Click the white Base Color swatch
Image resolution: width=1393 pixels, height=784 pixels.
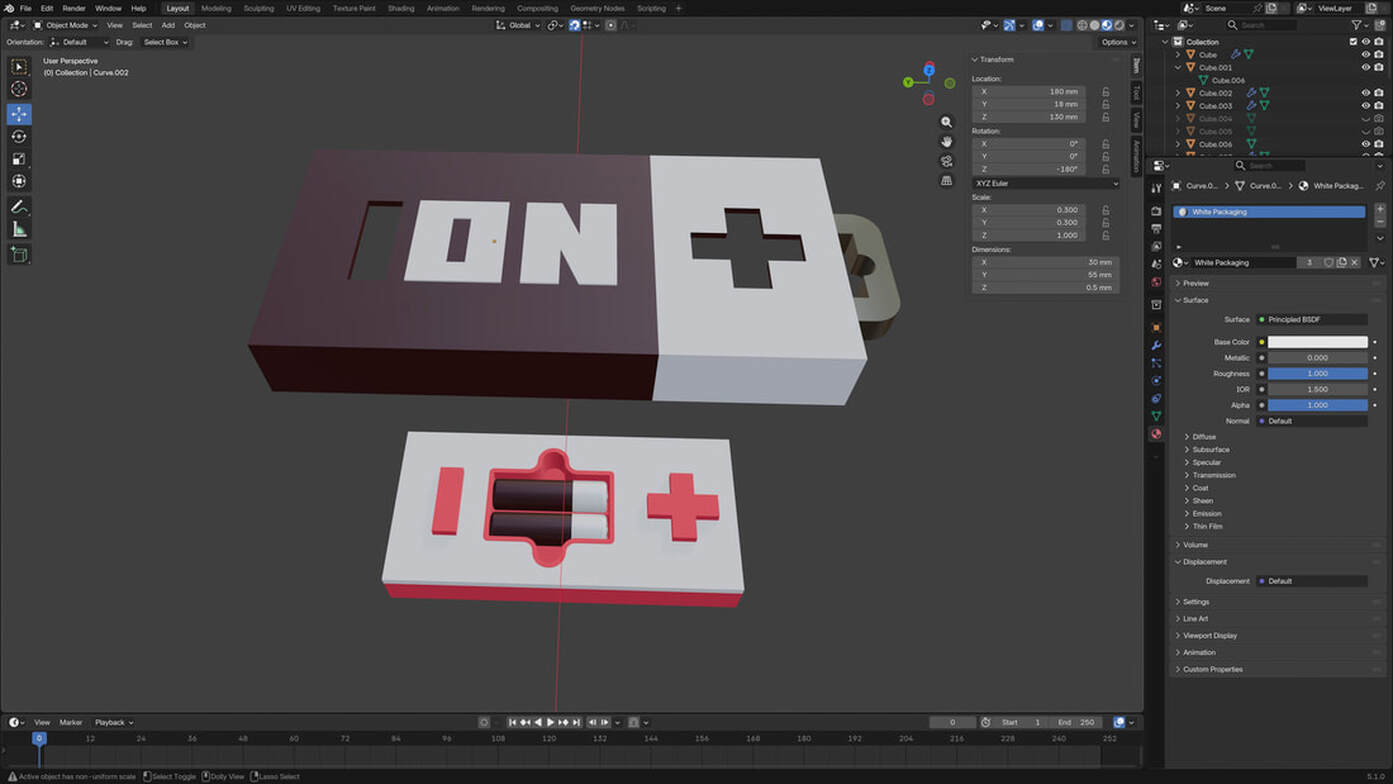1317,342
